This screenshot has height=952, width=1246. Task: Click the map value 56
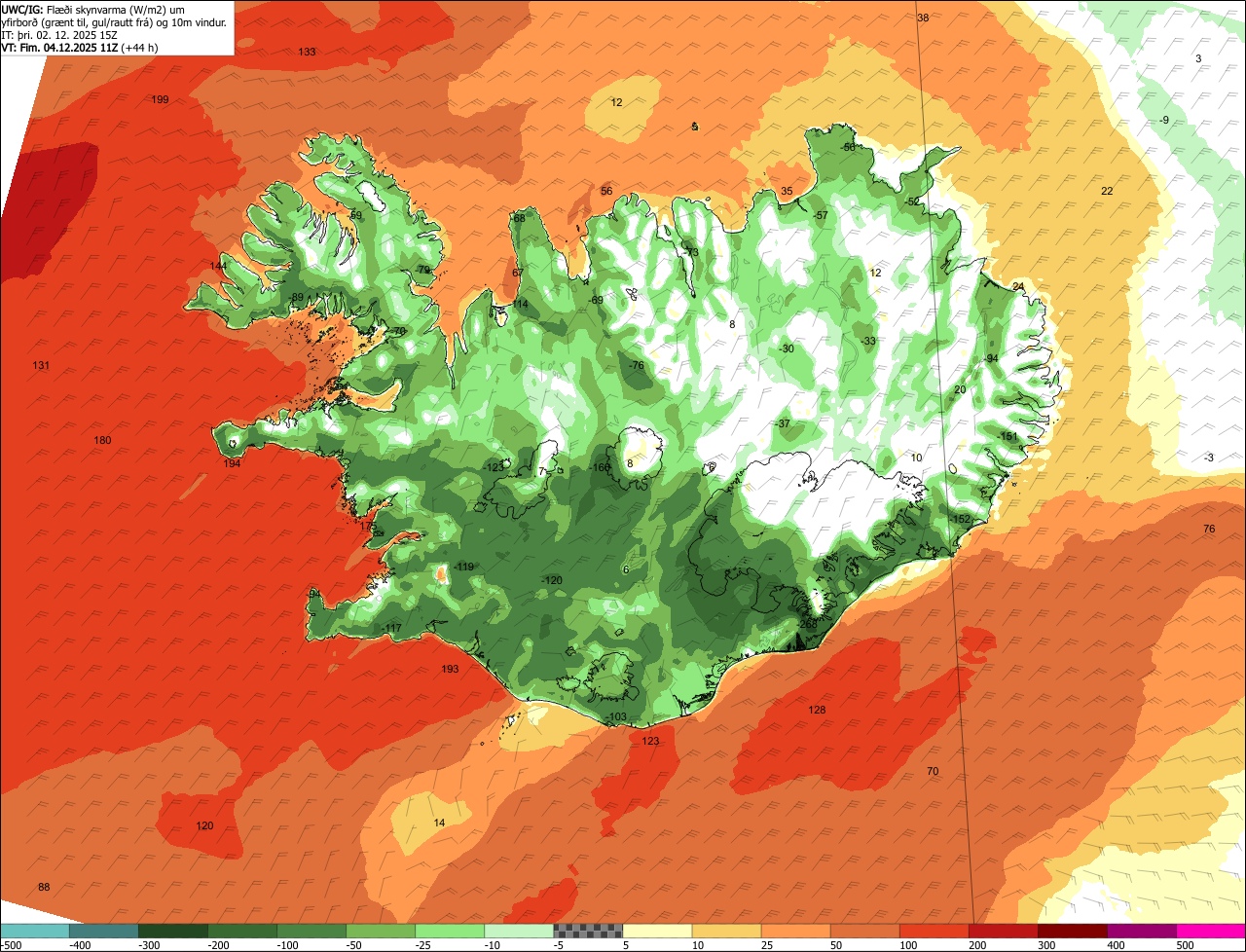click(x=606, y=191)
